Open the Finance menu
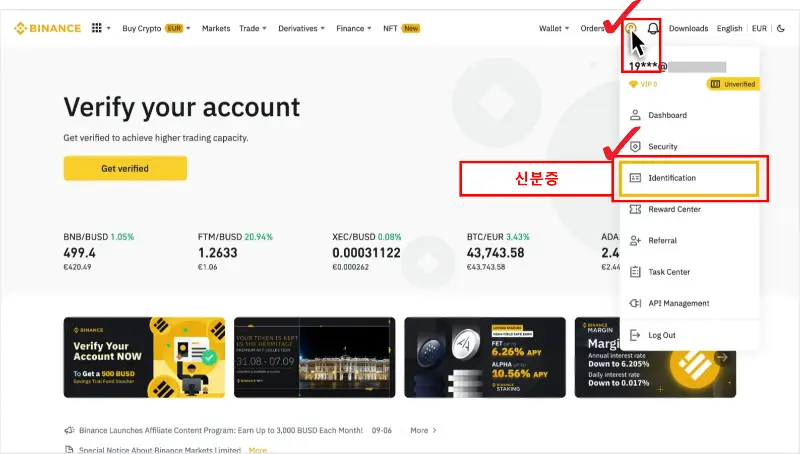Screen dimensions: 800x454 (x=354, y=29)
